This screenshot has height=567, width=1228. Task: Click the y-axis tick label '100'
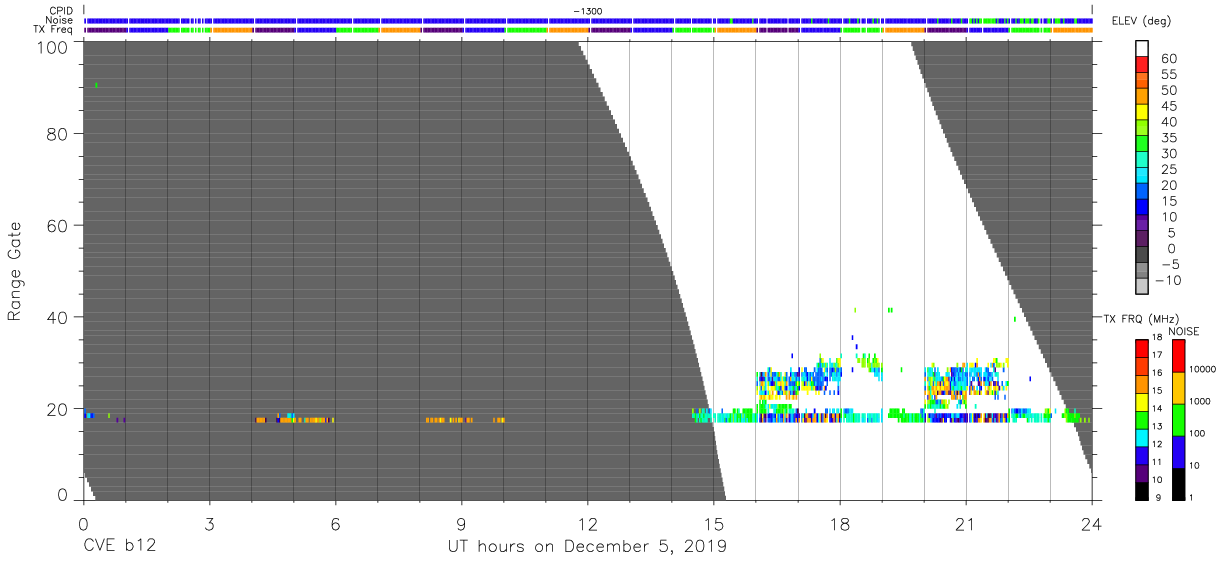click(x=51, y=47)
